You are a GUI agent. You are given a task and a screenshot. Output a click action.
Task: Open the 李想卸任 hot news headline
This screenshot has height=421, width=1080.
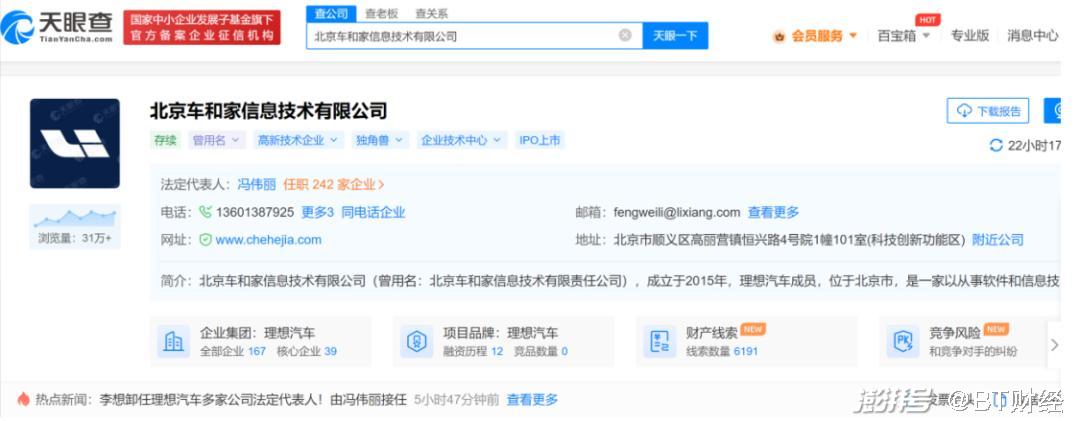(x=253, y=400)
